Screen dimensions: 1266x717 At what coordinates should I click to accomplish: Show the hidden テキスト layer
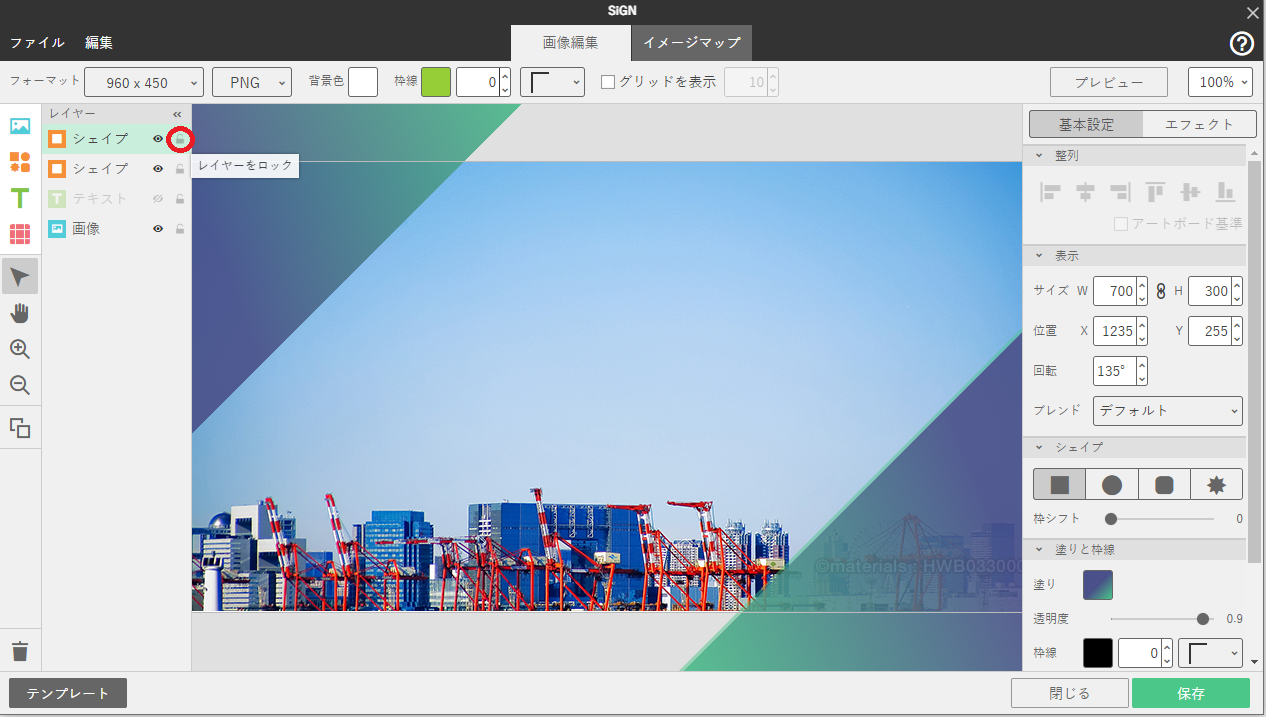[x=157, y=199]
